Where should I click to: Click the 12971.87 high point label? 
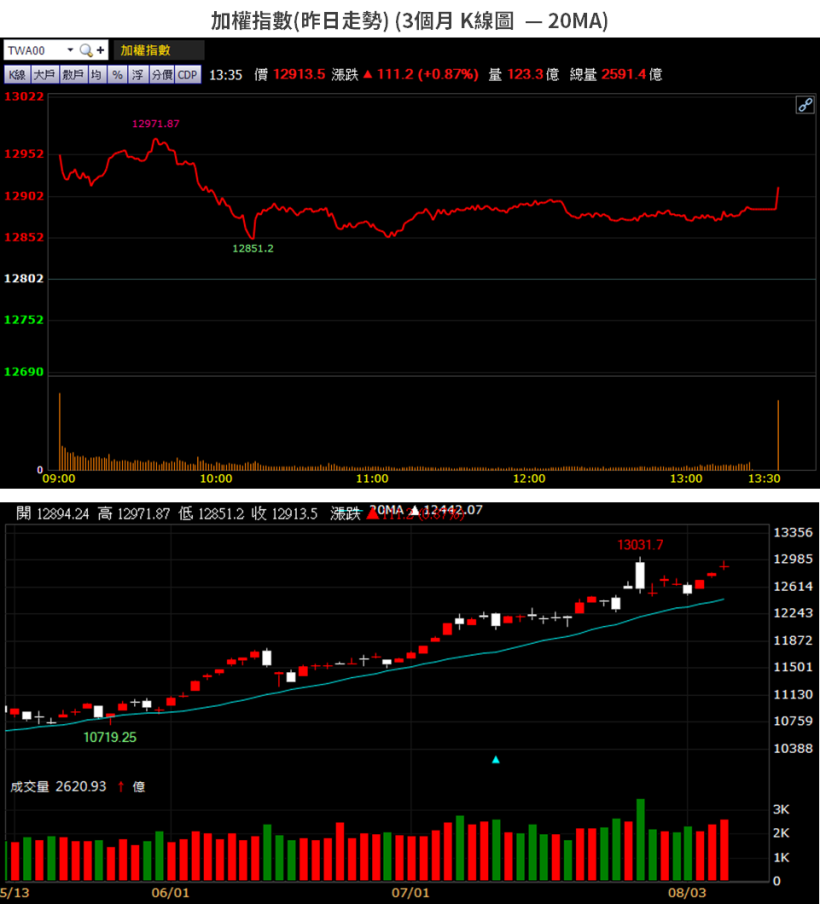coord(156,123)
